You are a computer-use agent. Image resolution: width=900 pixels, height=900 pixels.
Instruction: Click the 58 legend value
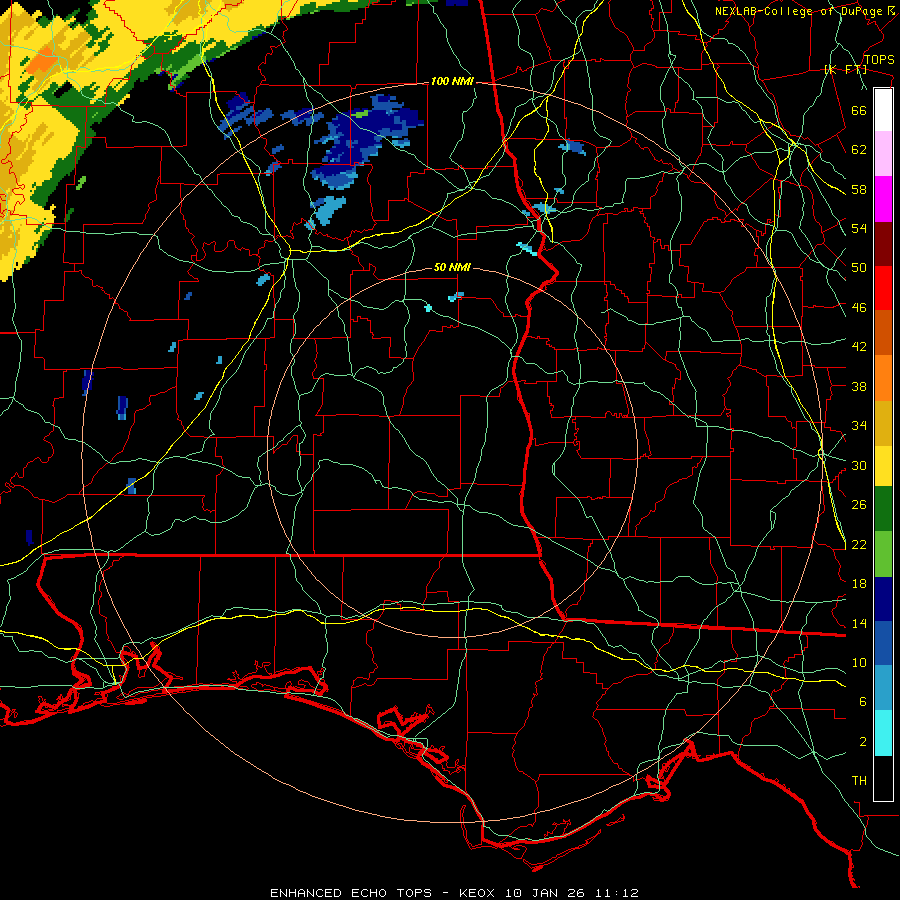point(859,189)
